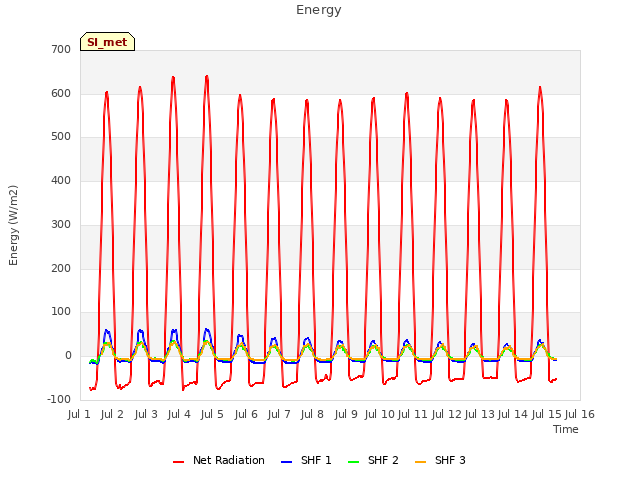Click the Jul 13 x-axis tick label
Viewport: 640px width, 480px height.
pyautogui.click(x=480, y=414)
